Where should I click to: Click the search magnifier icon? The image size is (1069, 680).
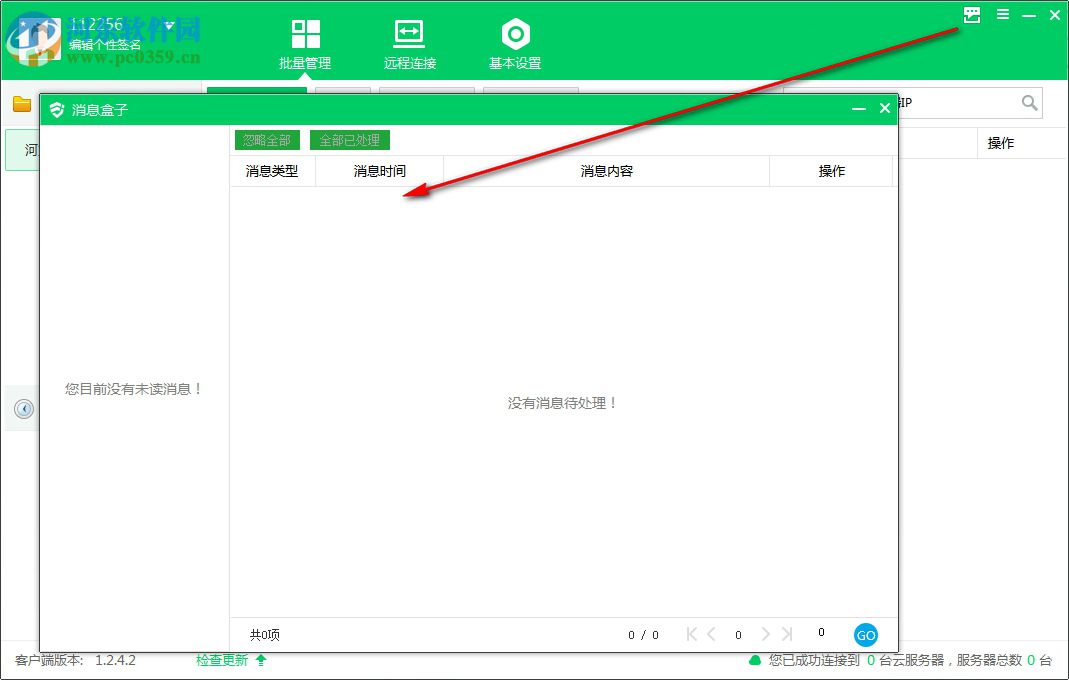coord(1030,103)
